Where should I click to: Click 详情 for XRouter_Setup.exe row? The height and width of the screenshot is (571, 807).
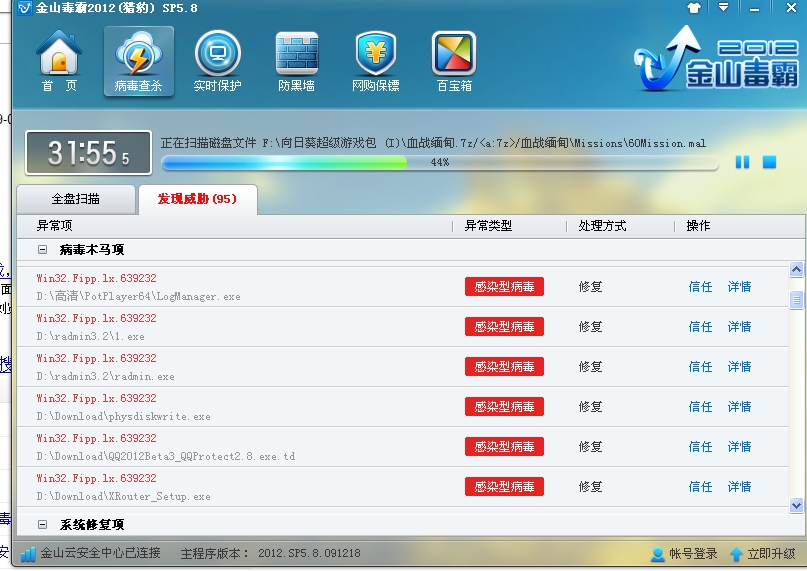click(x=740, y=487)
